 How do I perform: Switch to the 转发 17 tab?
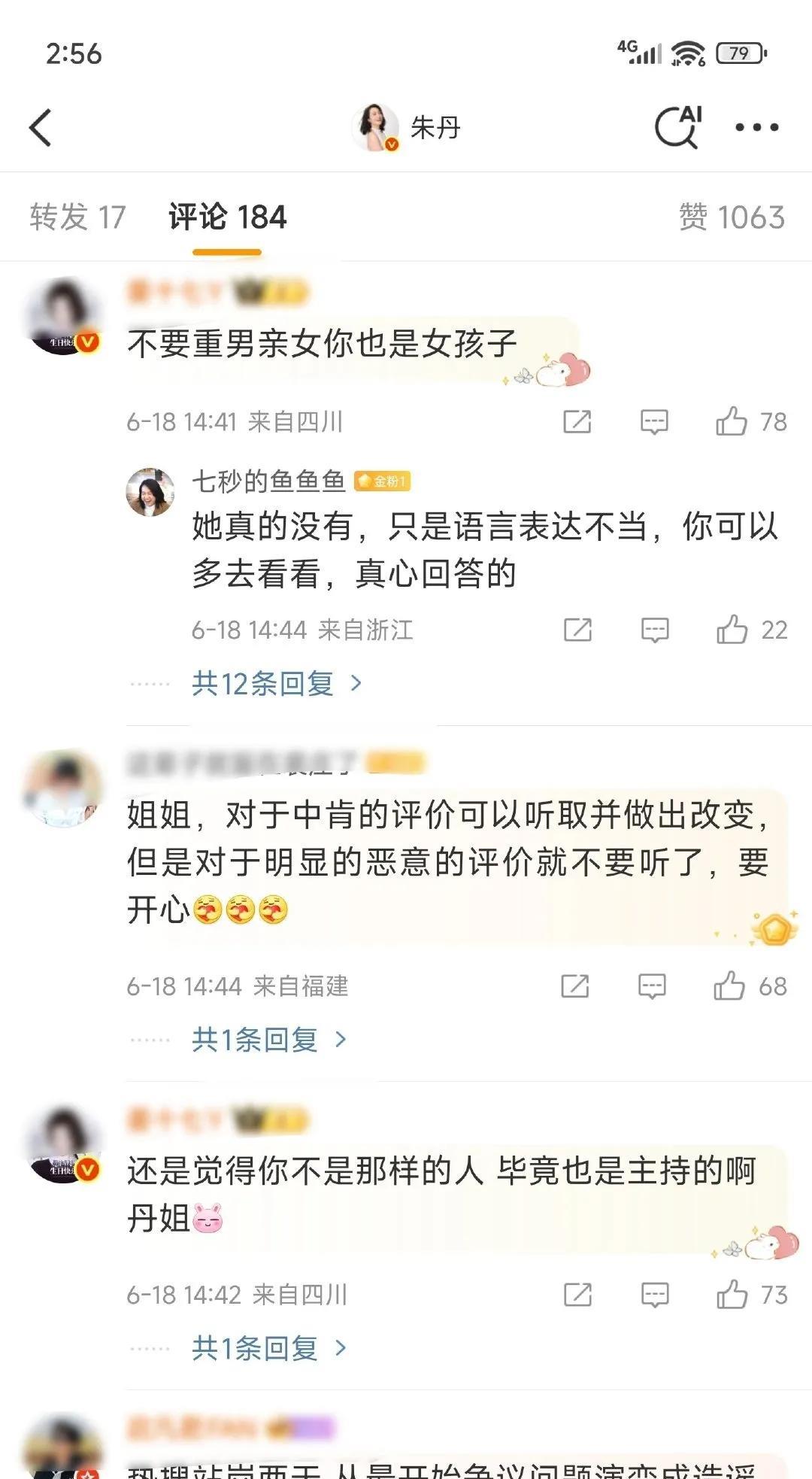pyautogui.click(x=77, y=217)
